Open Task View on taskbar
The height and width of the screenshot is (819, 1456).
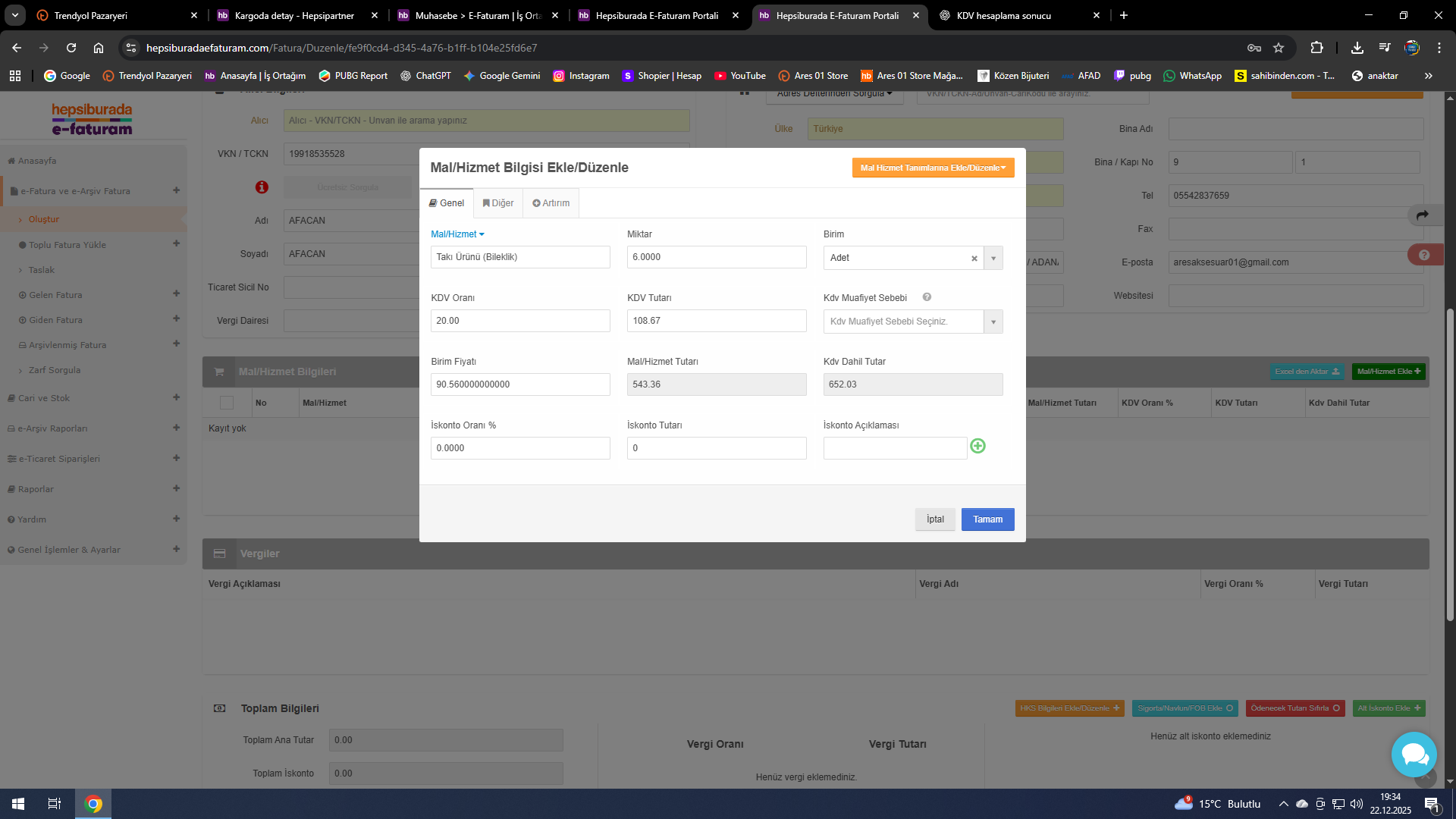[x=55, y=804]
